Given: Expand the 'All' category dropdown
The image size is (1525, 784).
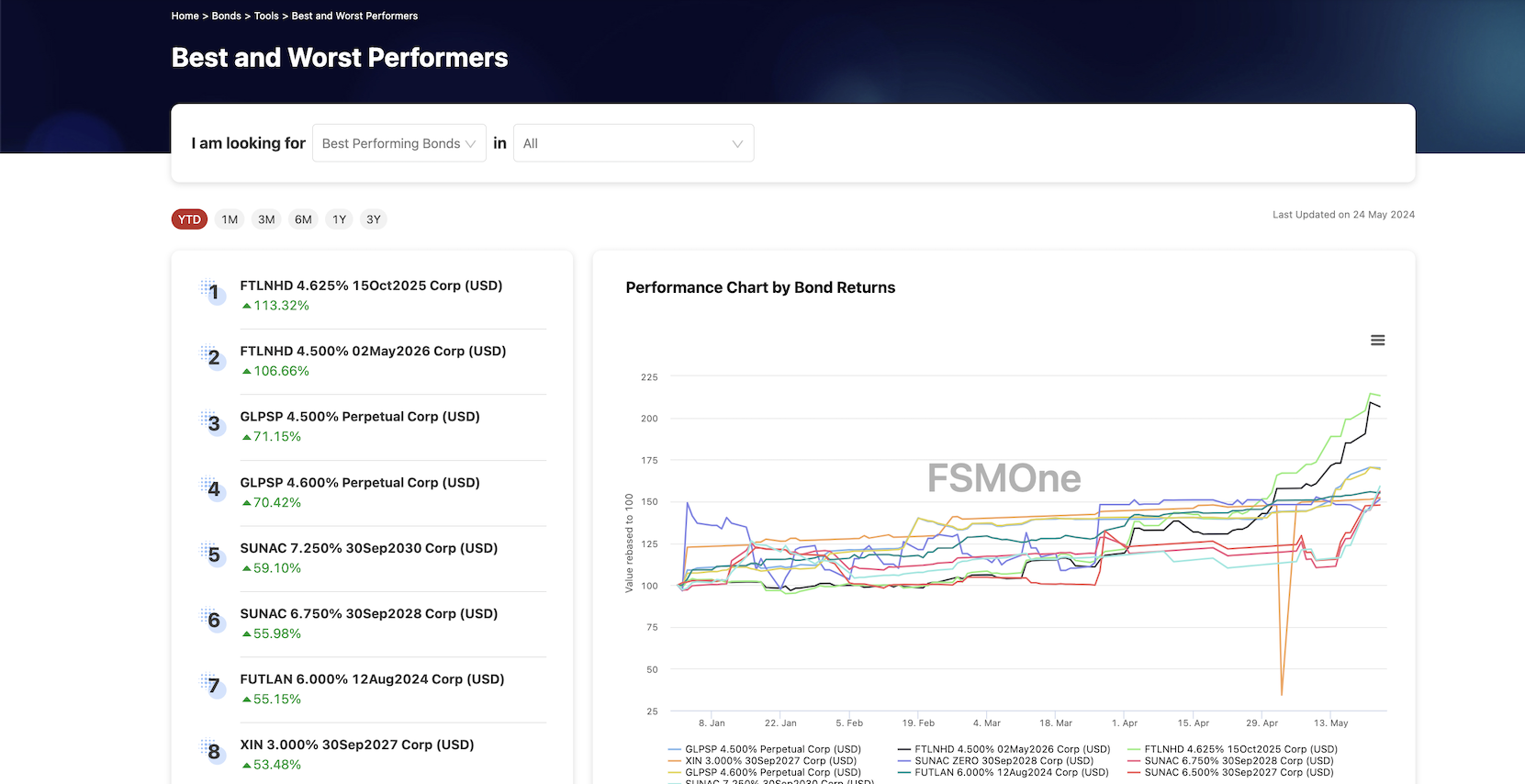Looking at the screenshot, I should (x=634, y=143).
